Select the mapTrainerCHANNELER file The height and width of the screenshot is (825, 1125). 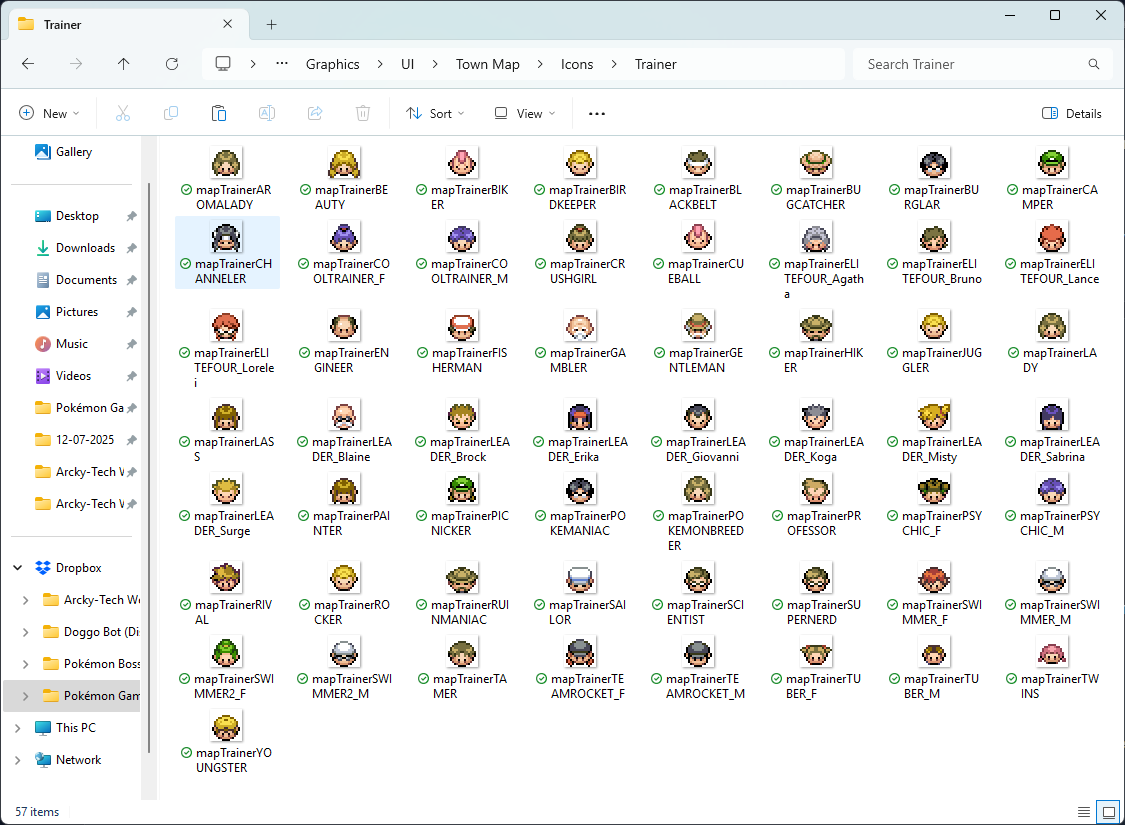226,253
